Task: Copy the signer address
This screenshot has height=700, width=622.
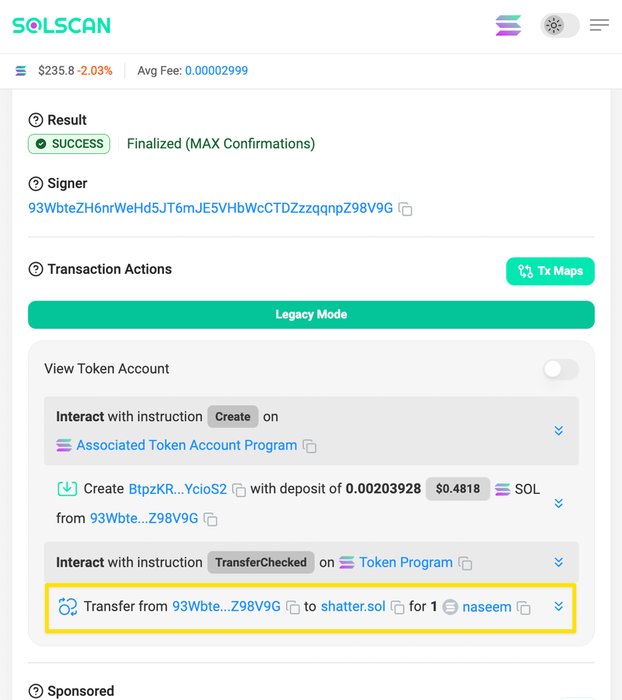Action: [405, 209]
